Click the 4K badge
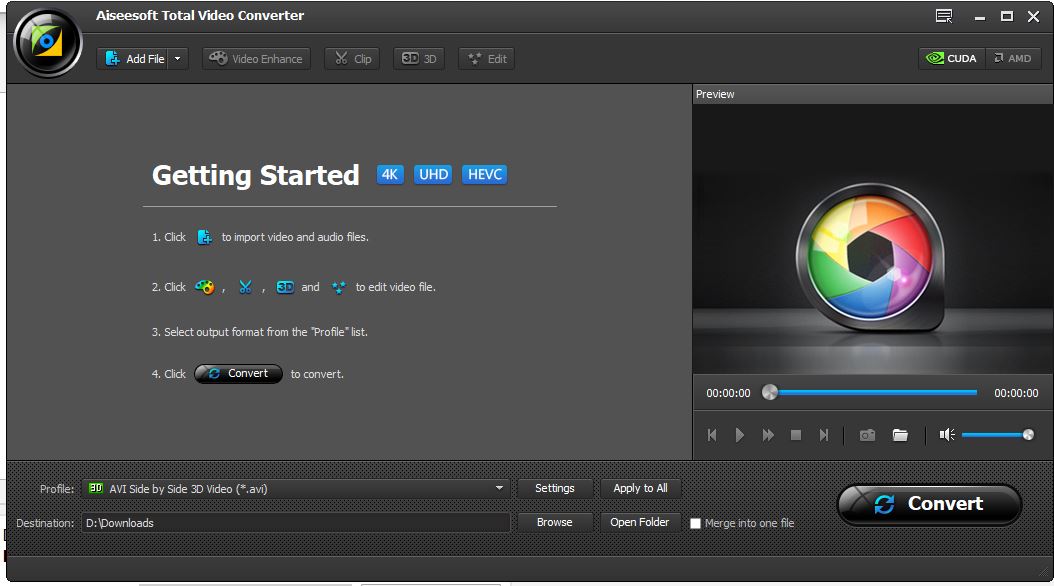 (390, 175)
